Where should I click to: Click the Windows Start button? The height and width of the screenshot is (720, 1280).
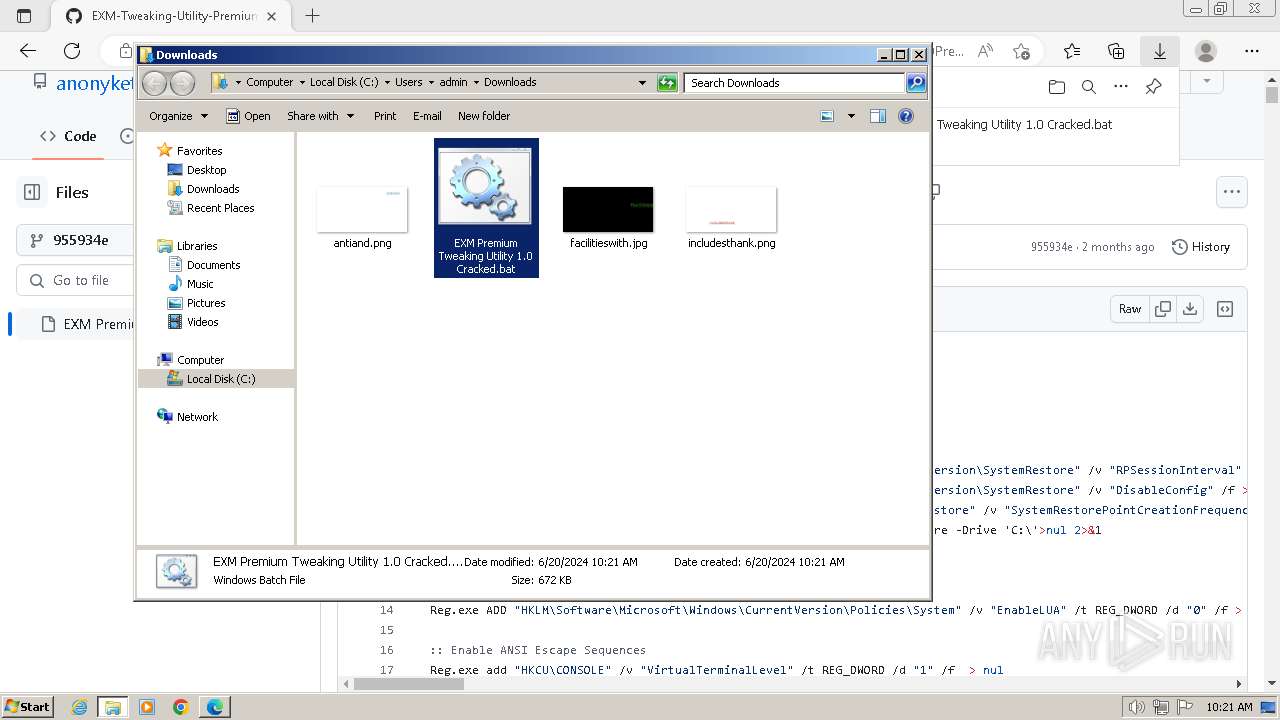click(27, 706)
